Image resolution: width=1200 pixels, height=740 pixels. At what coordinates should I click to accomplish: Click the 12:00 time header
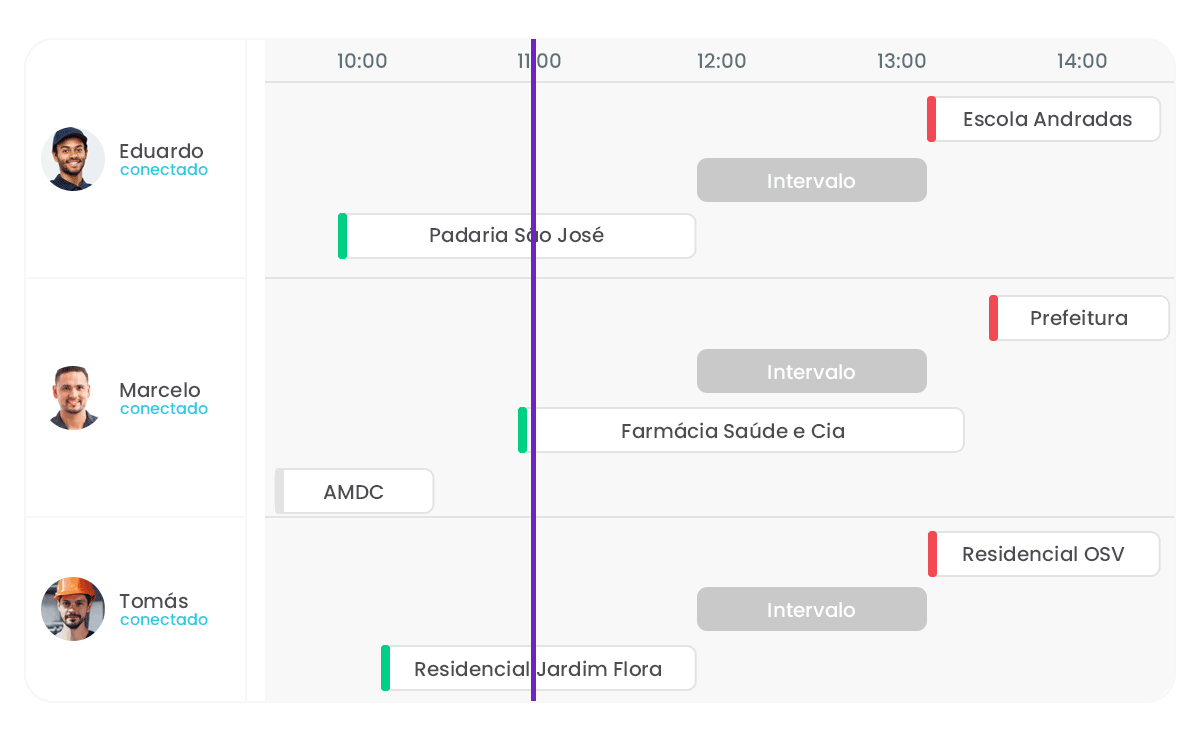click(722, 61)
